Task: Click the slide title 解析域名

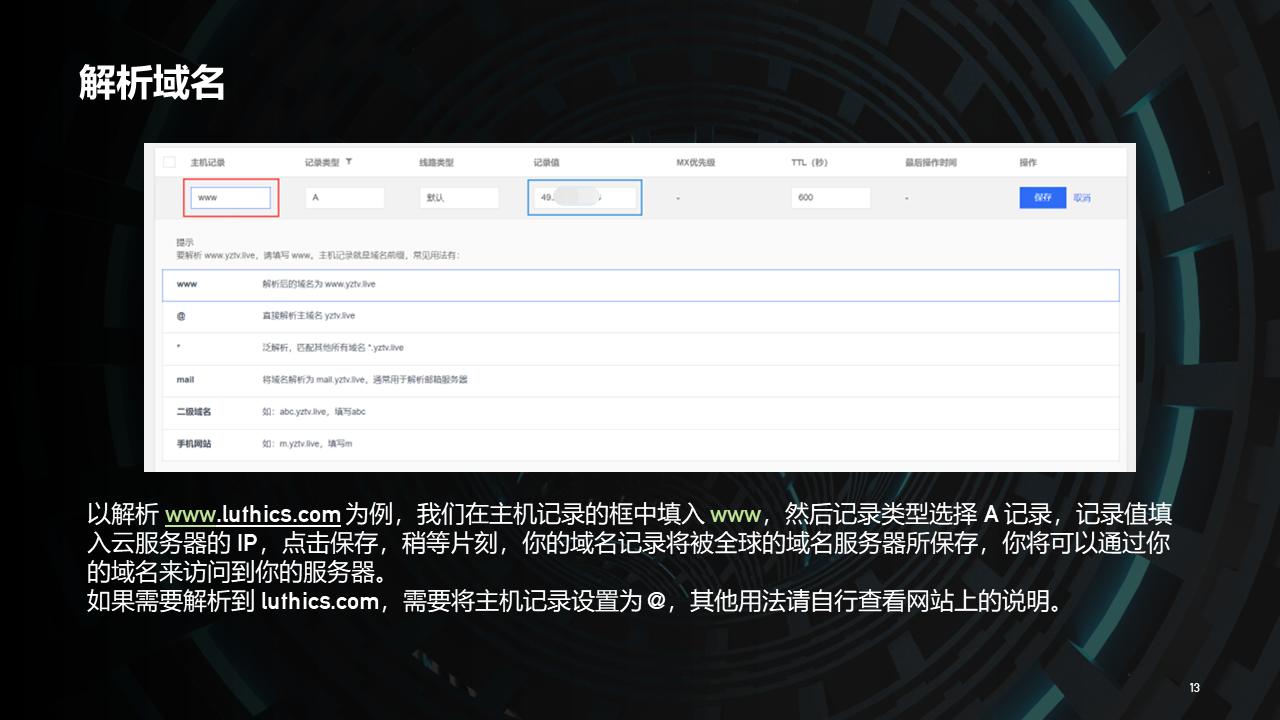Action: (x=152, y=84)
